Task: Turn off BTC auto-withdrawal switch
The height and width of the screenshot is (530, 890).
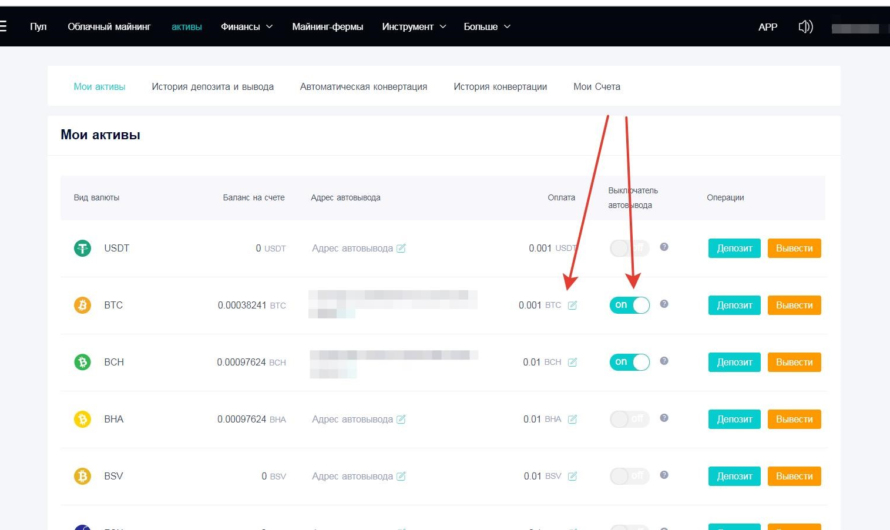Action: tap(629, 305)
